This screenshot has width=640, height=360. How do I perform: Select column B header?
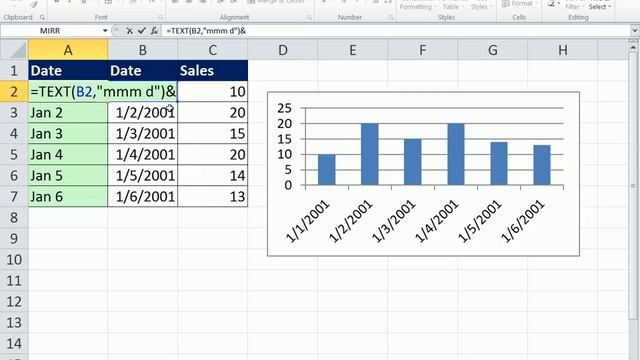pos(142,50)
